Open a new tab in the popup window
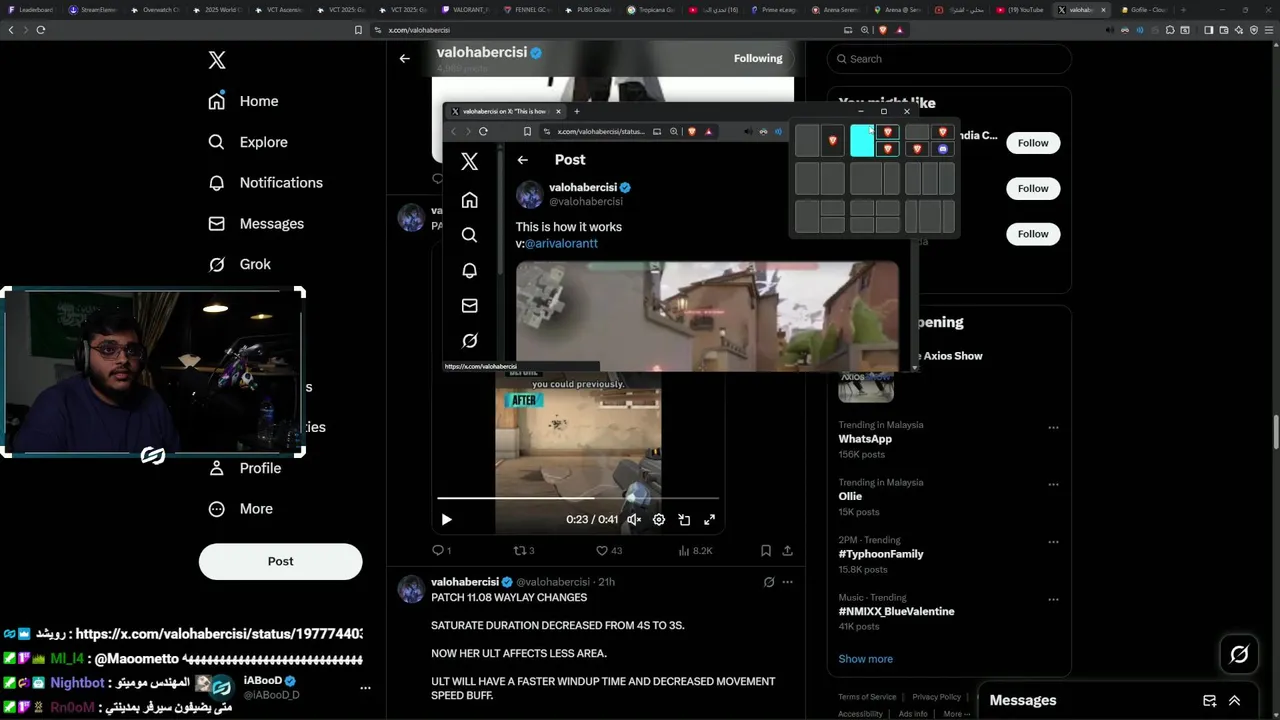Viewport: 1280px width, 720px height. (576, 111)
